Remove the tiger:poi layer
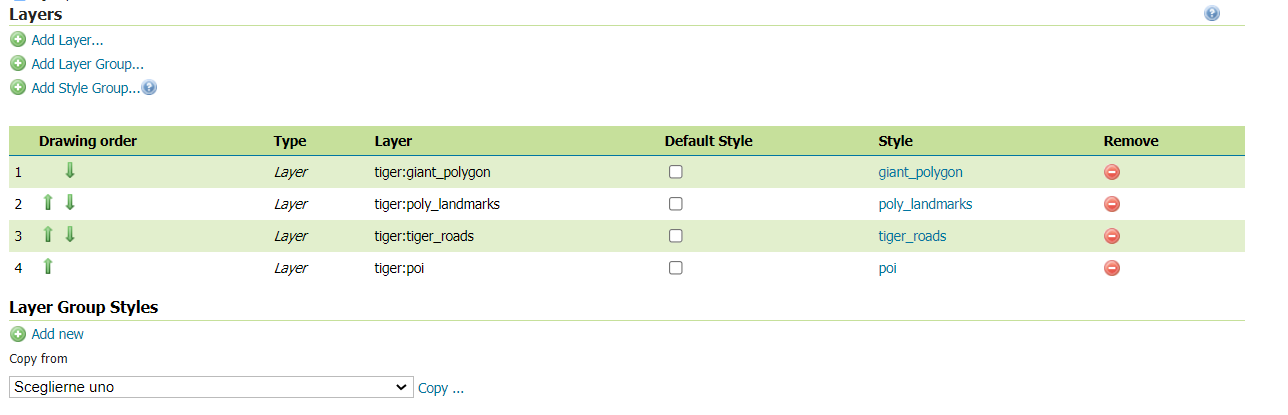The width and height of the screenshot is (1288, 415). pos(1111,268)
